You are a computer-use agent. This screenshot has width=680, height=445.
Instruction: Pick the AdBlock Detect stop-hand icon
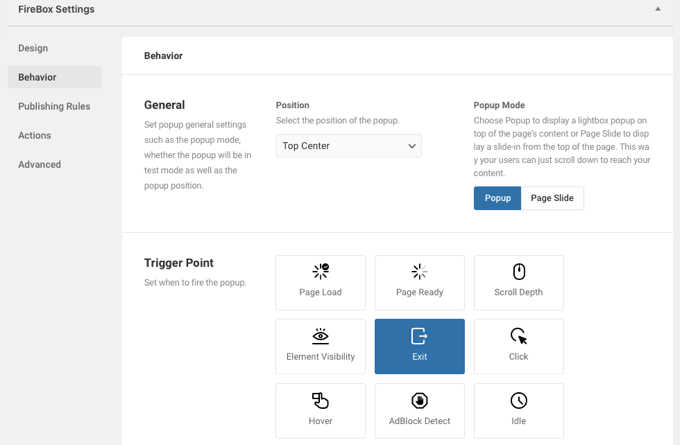pyautogui.click(x=419, y=400)
